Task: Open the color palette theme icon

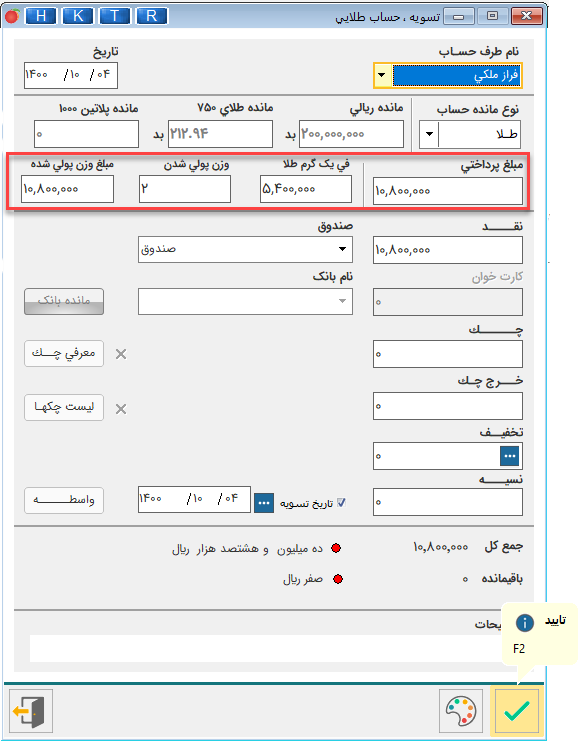Action: tap(461, 711)
